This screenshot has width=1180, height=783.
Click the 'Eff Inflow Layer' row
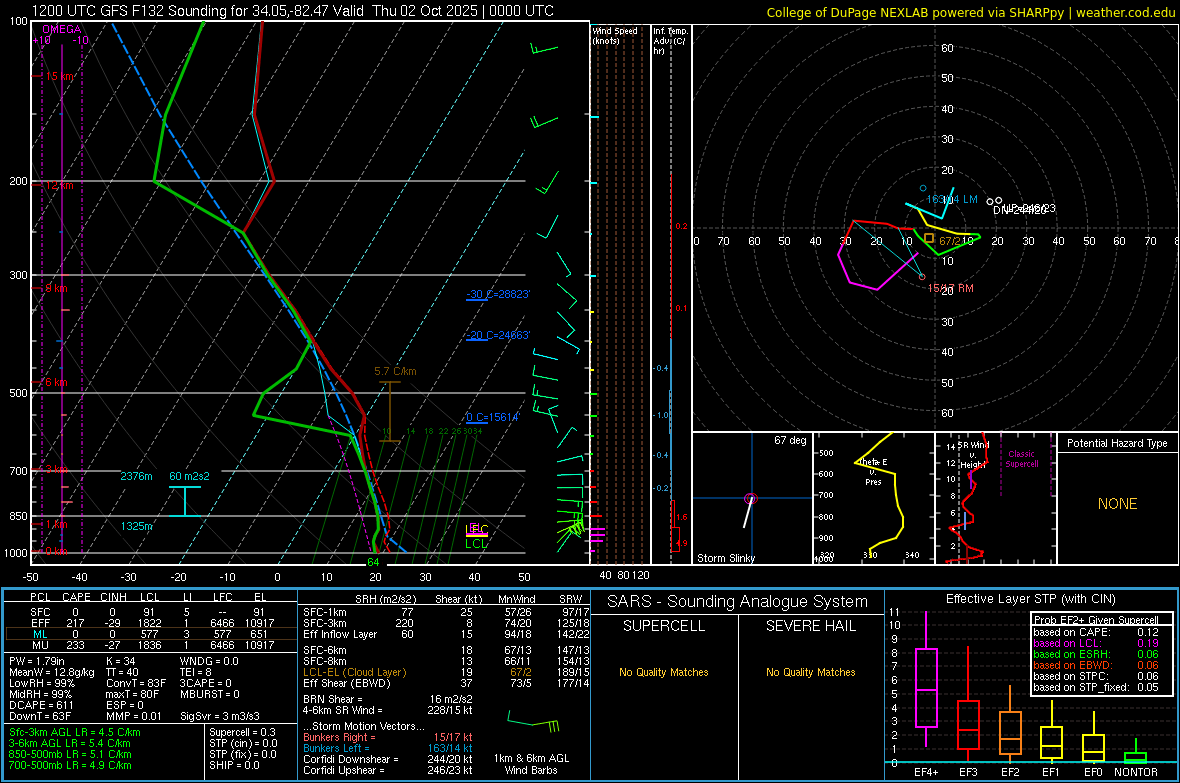[x=446, y=634]
